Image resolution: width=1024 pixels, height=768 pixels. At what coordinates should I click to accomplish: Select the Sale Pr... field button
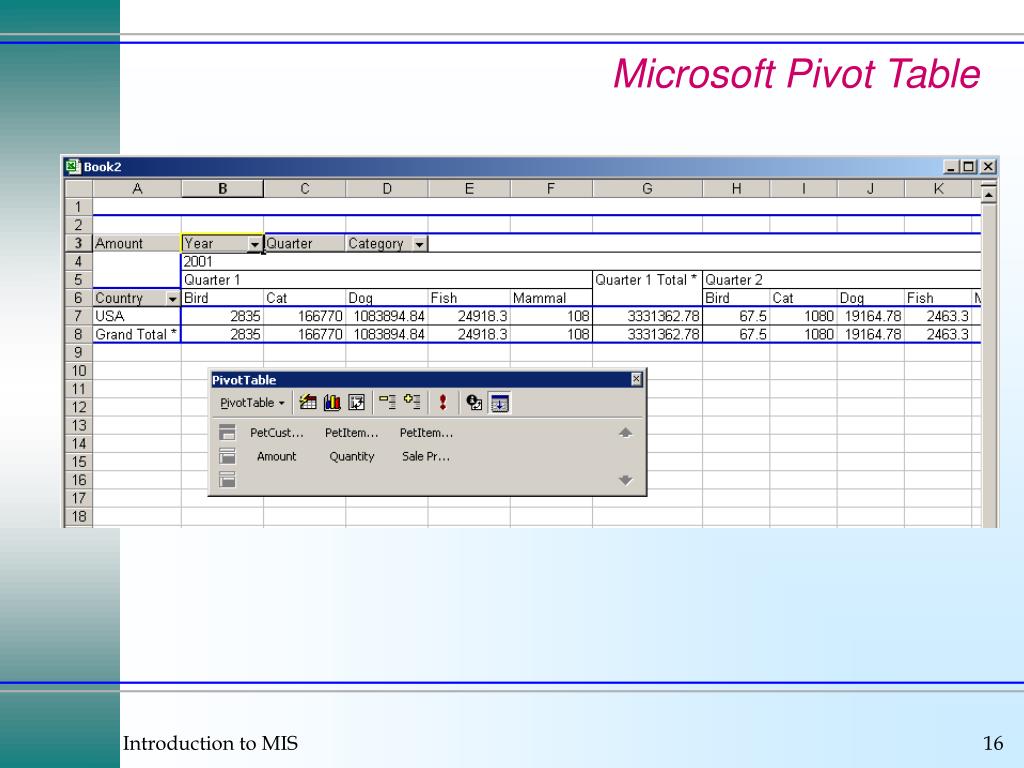point(426,456)
